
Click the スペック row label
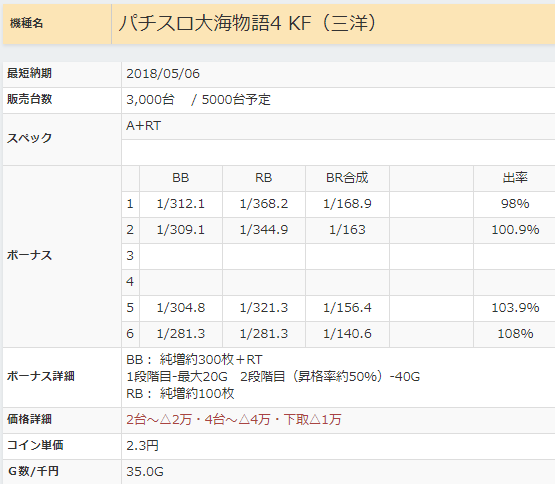coord(29,138)
